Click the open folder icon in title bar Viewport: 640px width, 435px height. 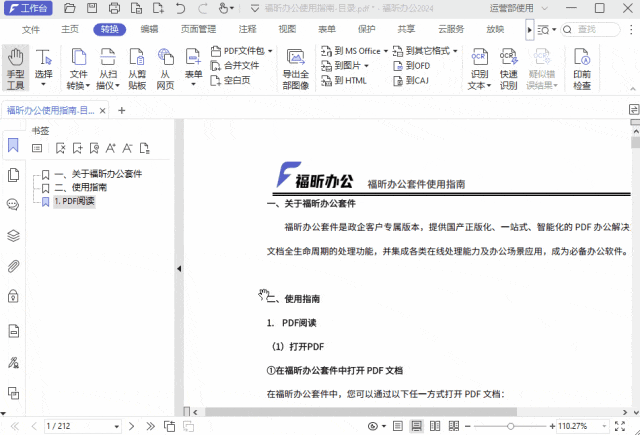pos(70,8)
